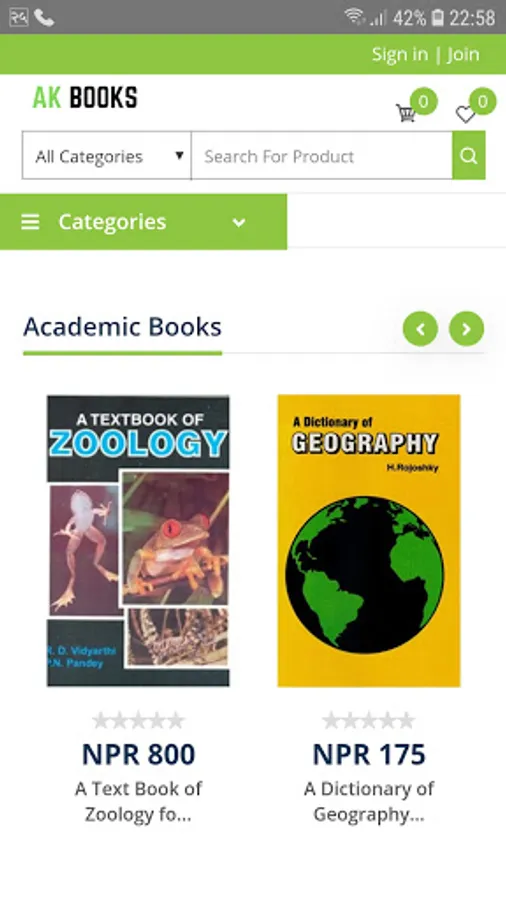Click the Sign in link
The height and width of the screenshot is (900, 506).
click(400, 55)
